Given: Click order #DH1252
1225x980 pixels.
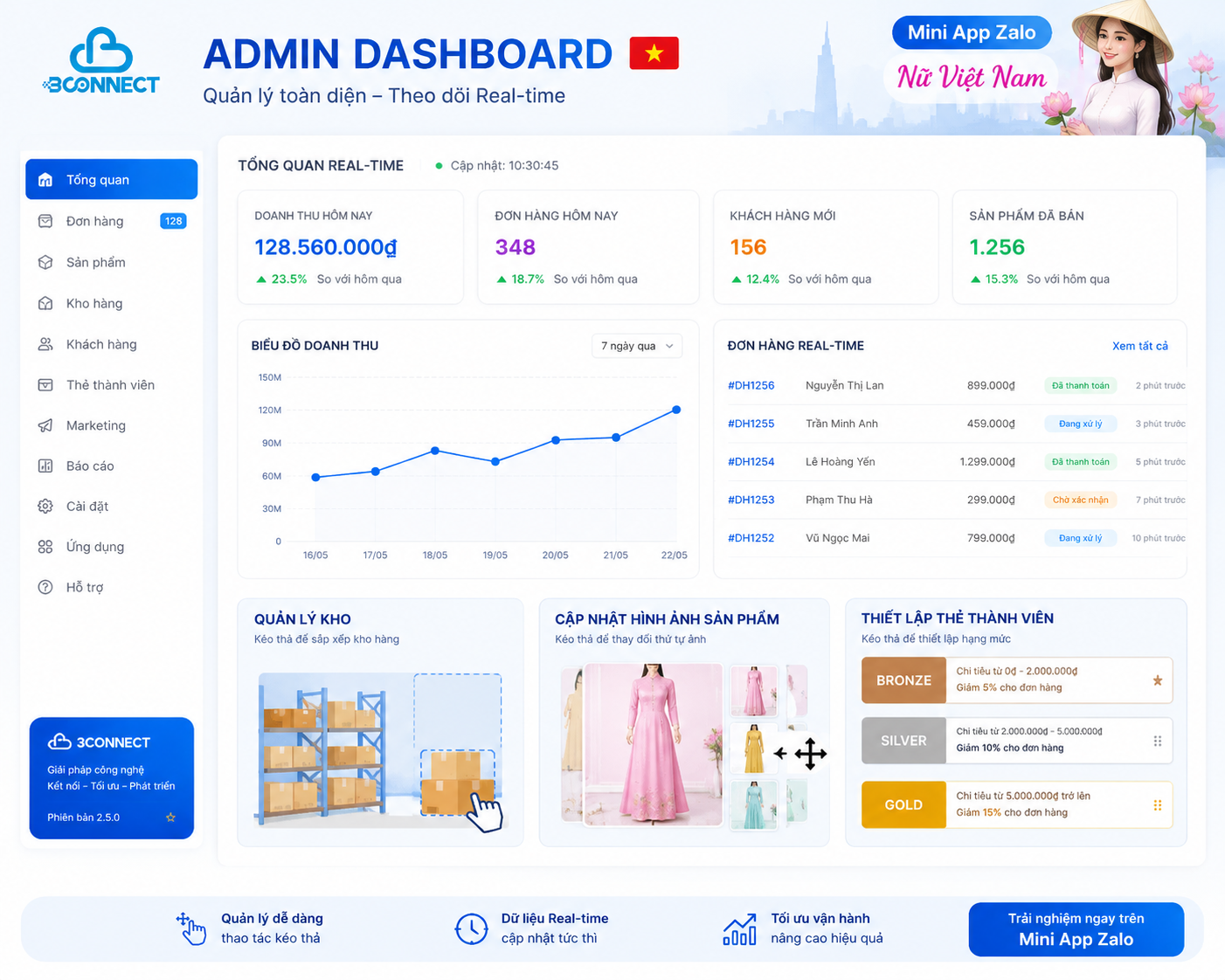Looking at the screenshot, I should tap(751, 538).
